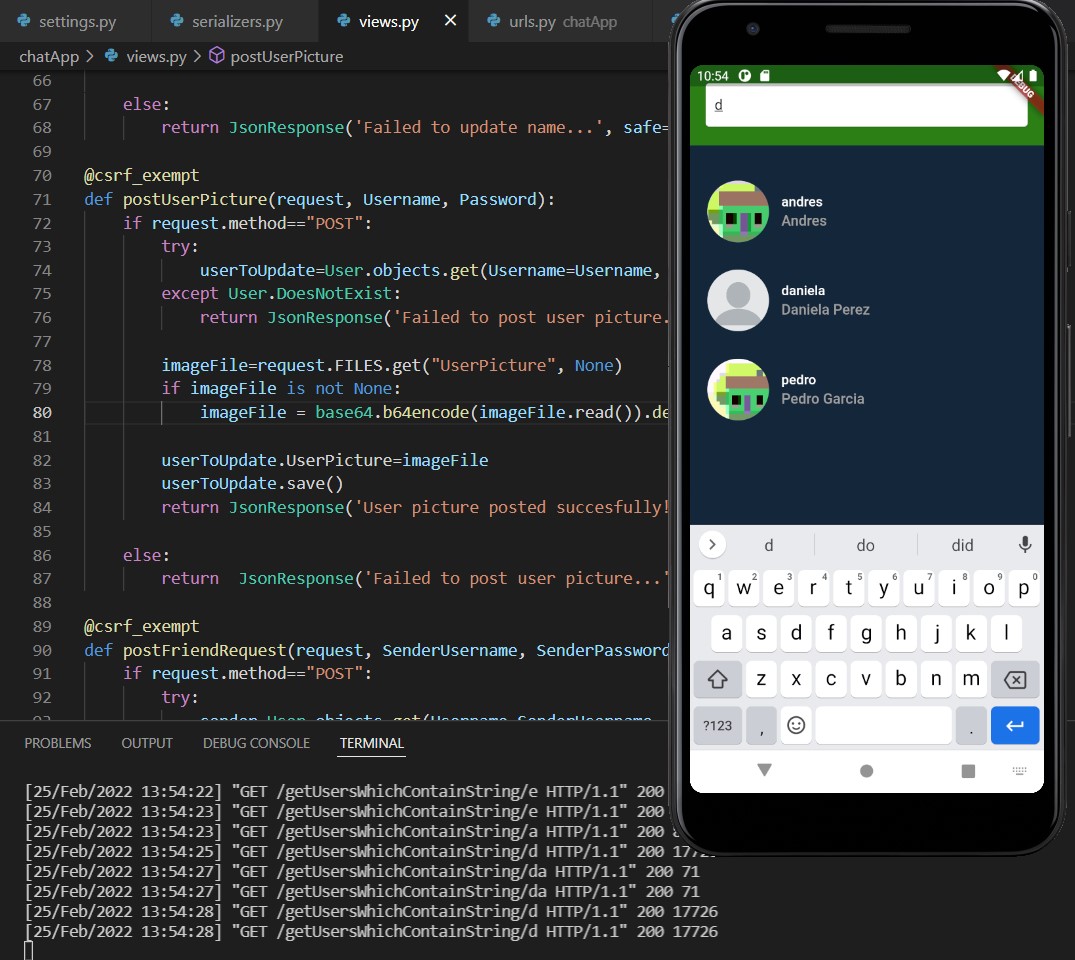Viewport: 1075px width, 960px height.
Task: Select the "did" word suggestion
Action: [x=962, y=545]
